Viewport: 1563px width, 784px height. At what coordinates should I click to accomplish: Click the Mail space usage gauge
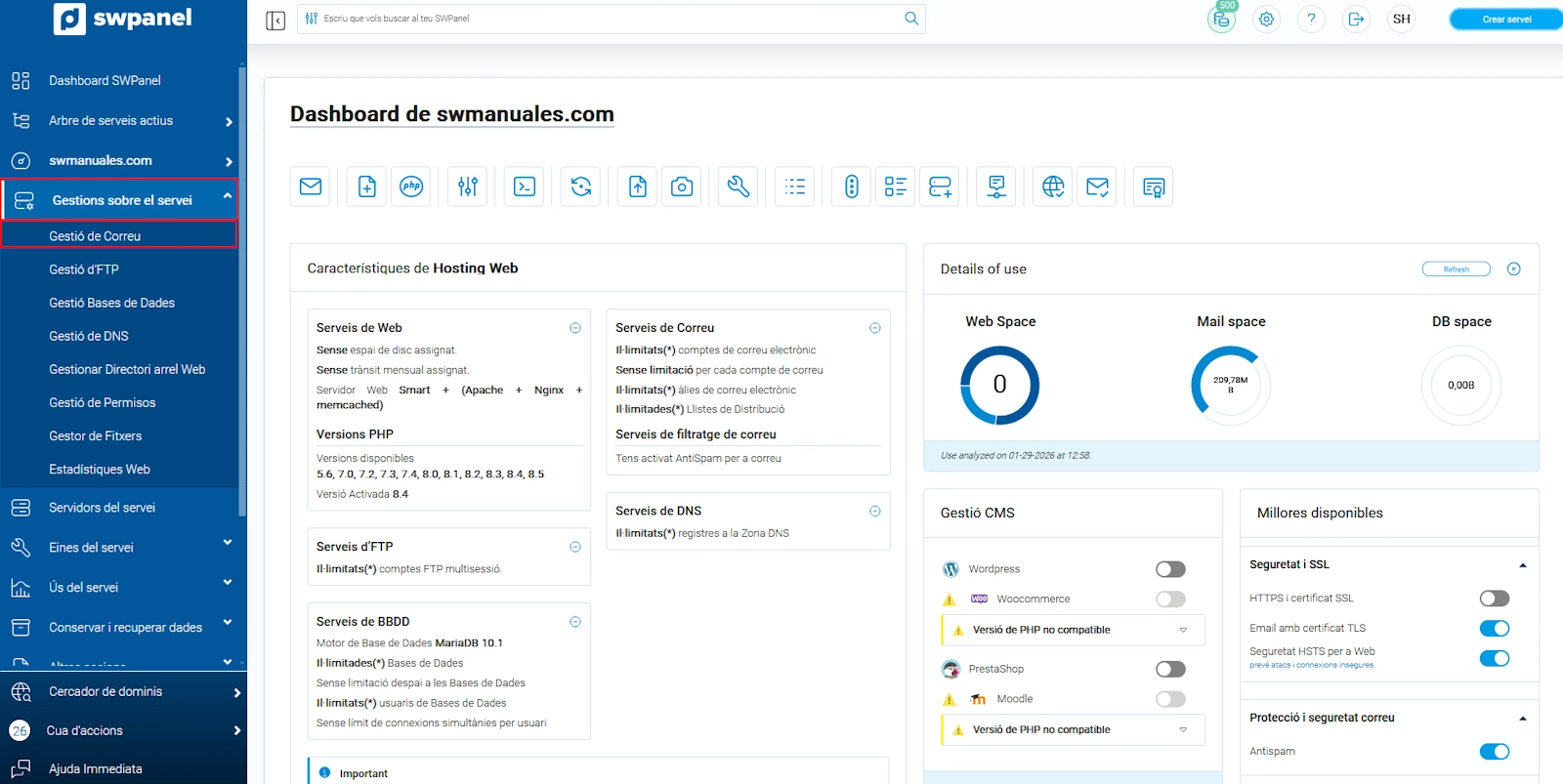tap(1230, 385)
